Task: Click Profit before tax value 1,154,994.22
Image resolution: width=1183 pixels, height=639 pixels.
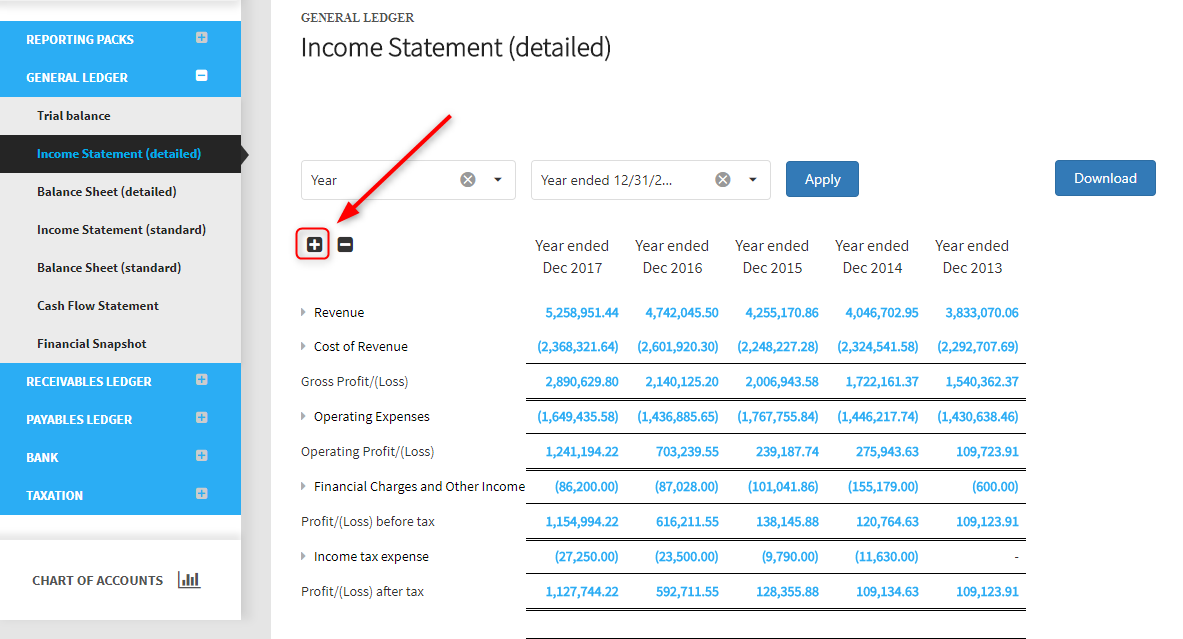Action: (582, 522)
